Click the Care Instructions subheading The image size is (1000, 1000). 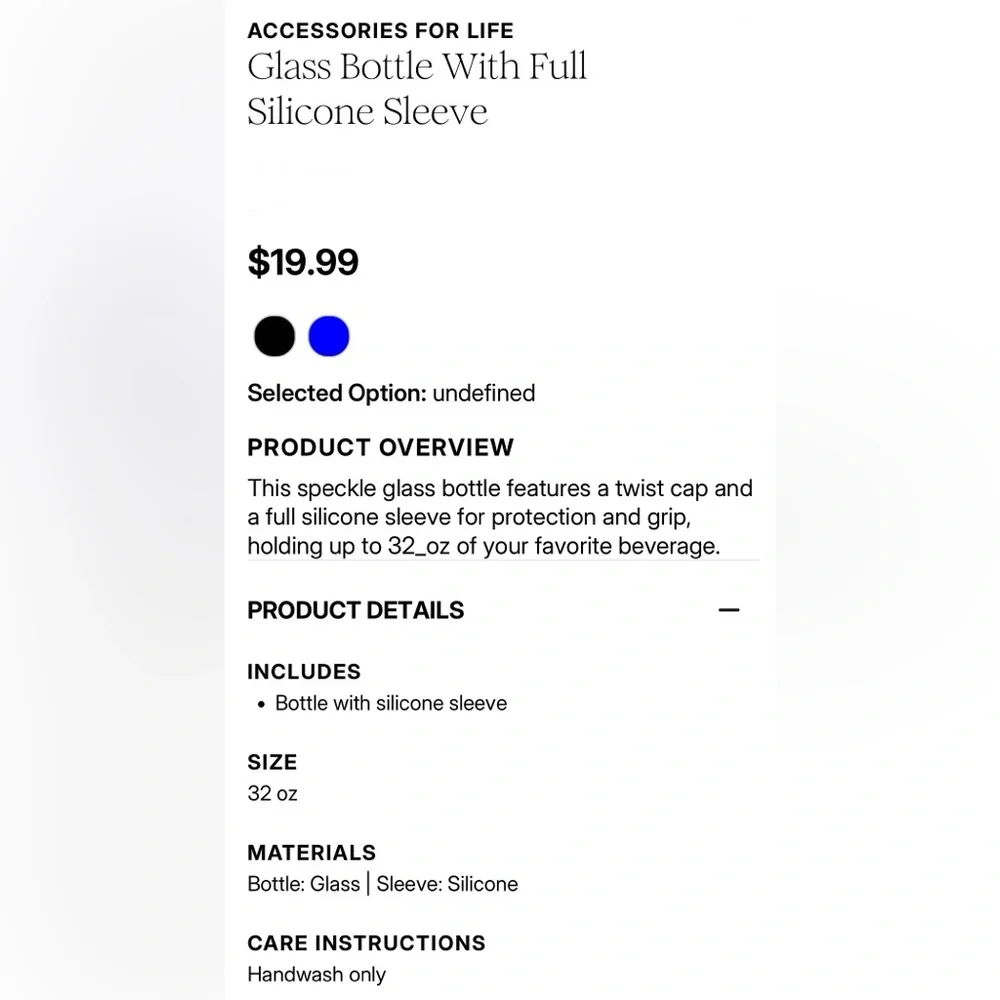tap(366, 943)
